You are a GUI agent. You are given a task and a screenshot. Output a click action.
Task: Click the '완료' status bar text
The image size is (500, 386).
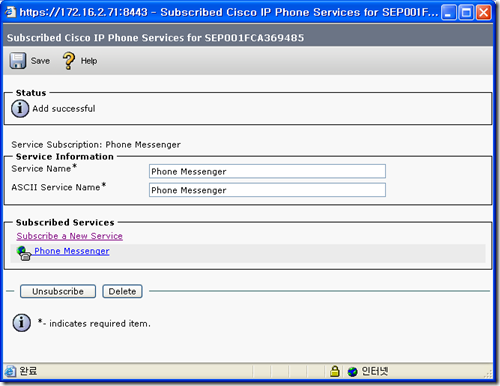28,371
